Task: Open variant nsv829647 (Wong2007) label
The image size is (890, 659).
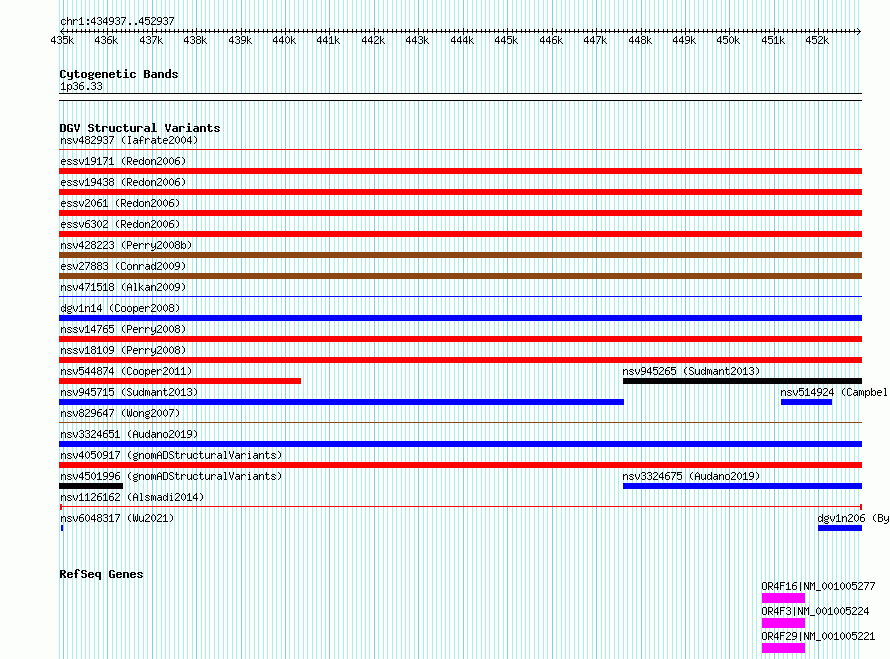Action: (120, 413)
